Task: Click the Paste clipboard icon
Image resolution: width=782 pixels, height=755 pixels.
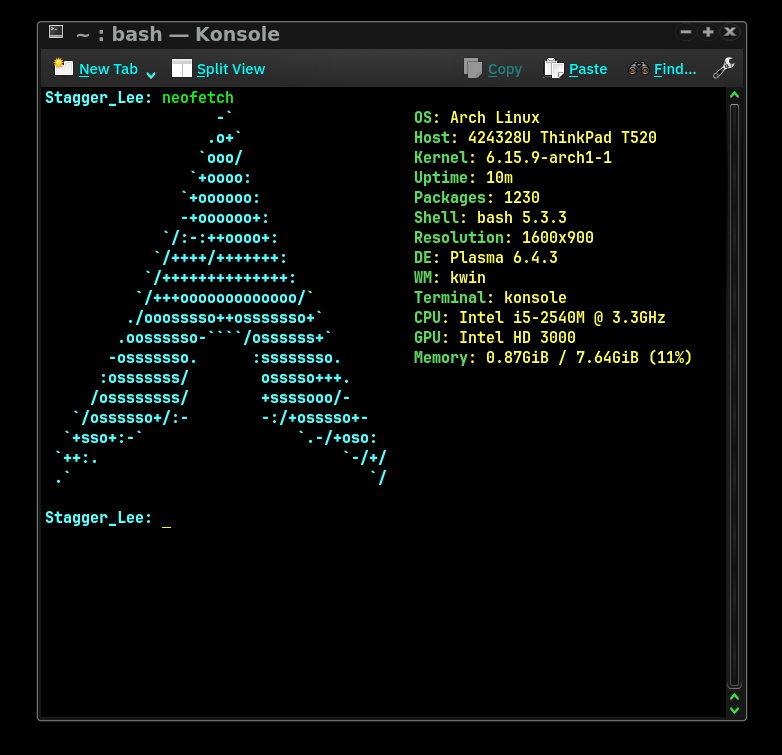Action: 554,68
